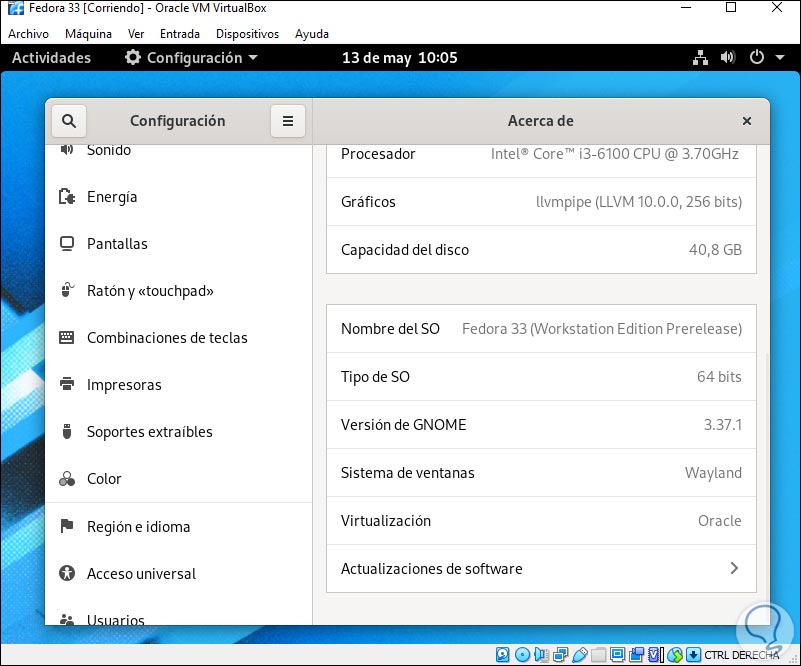Click the display indicator in VirtualBox status bar
This screenshot has width=801, height=666.
tap(618, 654)
